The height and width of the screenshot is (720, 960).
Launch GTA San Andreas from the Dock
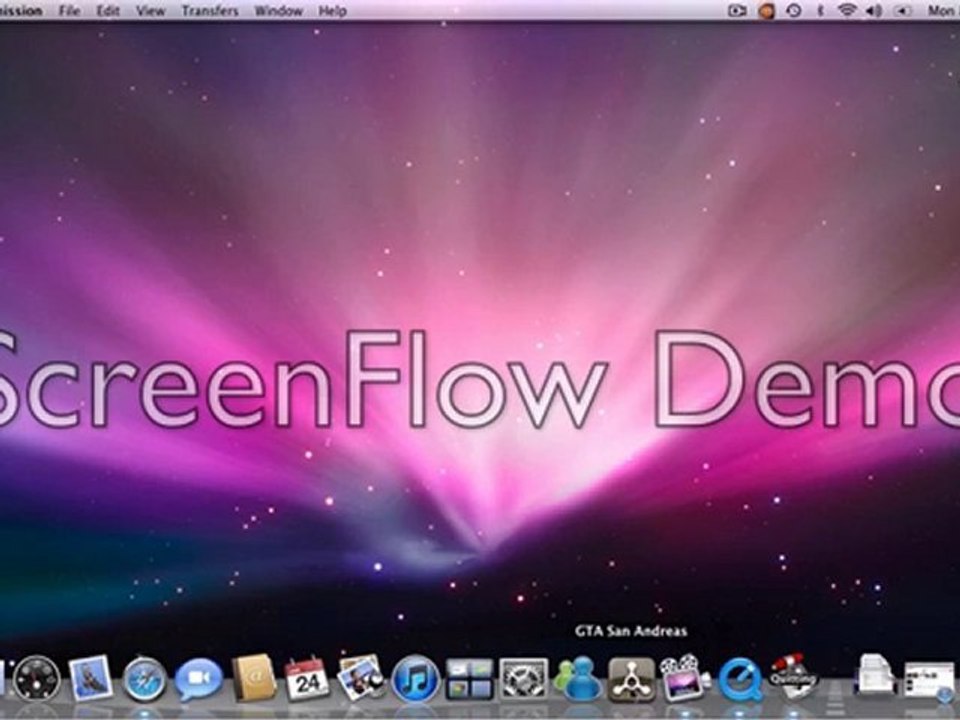(632, 680)
